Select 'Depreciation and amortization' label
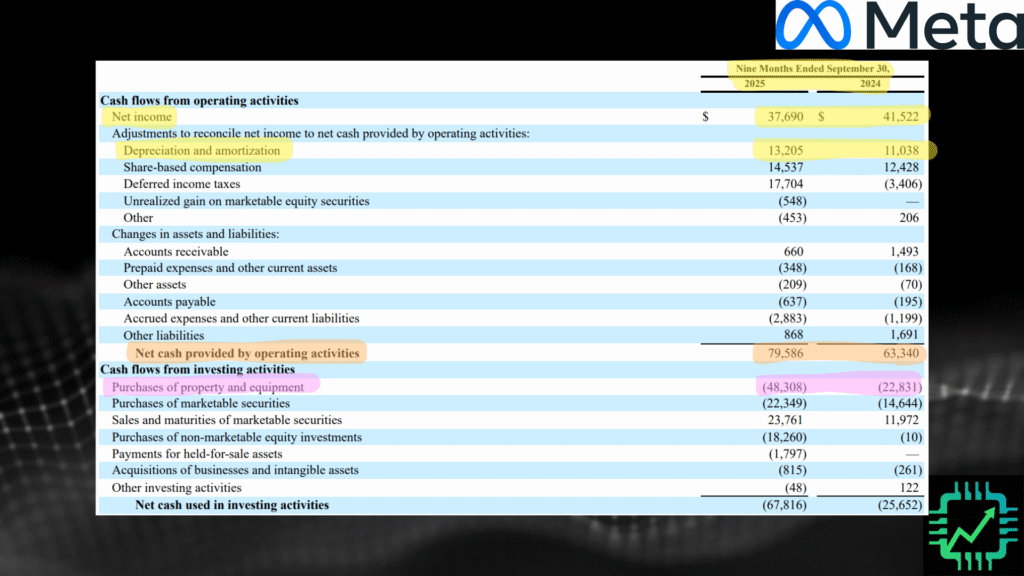Viewport: 1024px width, 576px height. pos(202,151)
